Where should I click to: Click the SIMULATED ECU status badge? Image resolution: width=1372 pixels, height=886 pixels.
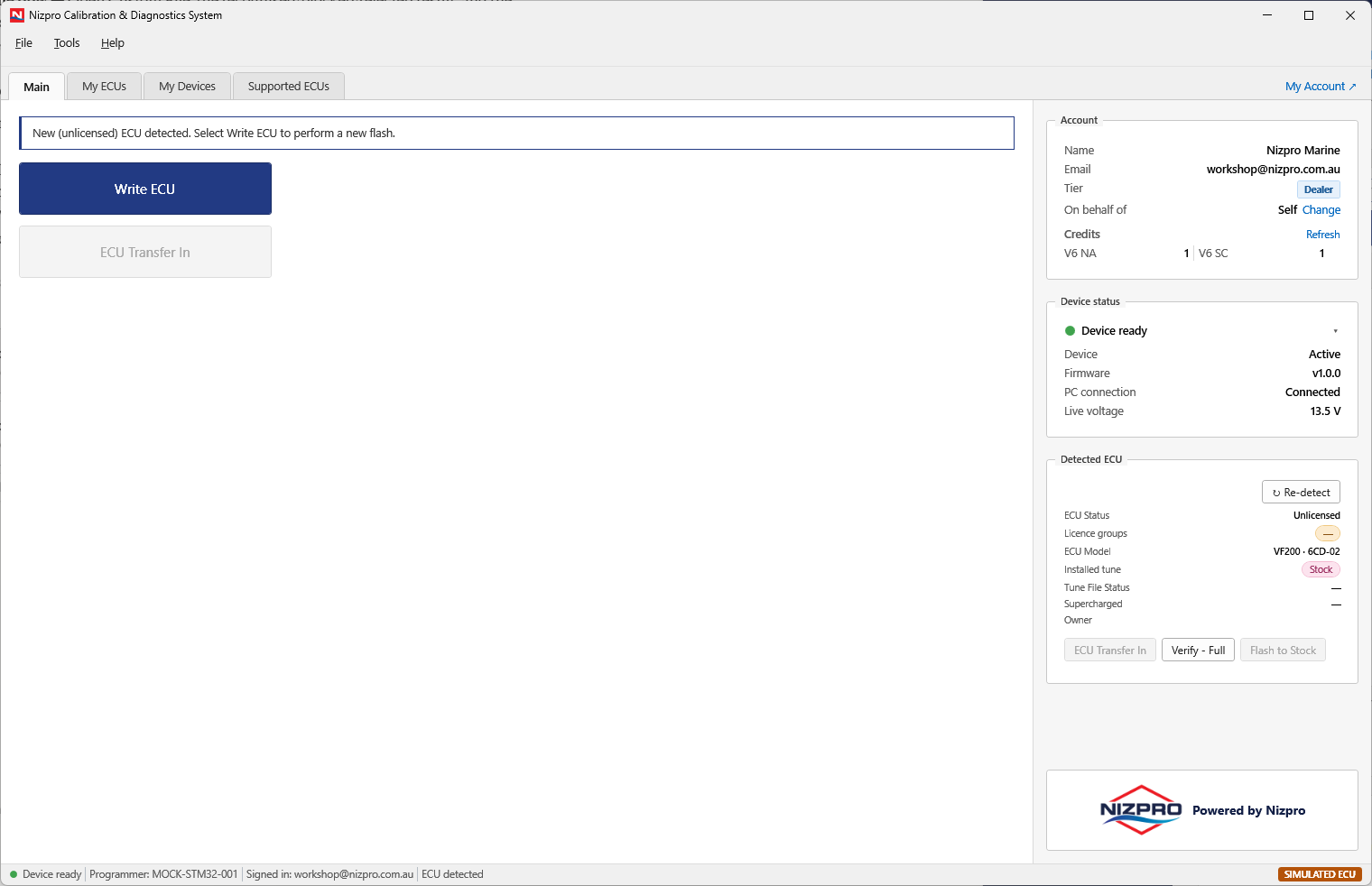tap(1320, 874)
